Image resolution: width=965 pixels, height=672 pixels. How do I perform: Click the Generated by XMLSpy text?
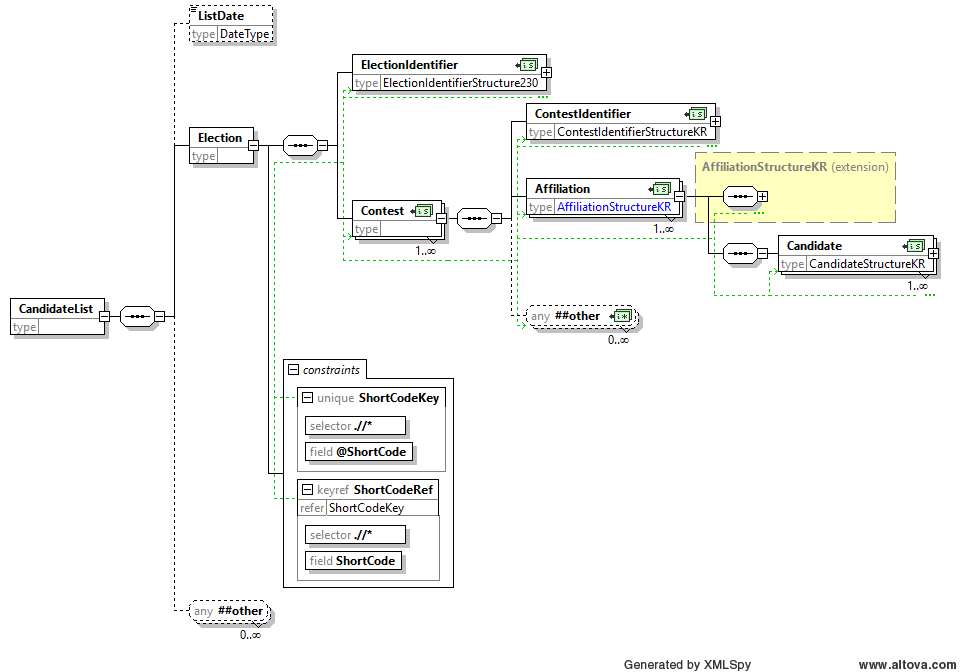point(687,665)
